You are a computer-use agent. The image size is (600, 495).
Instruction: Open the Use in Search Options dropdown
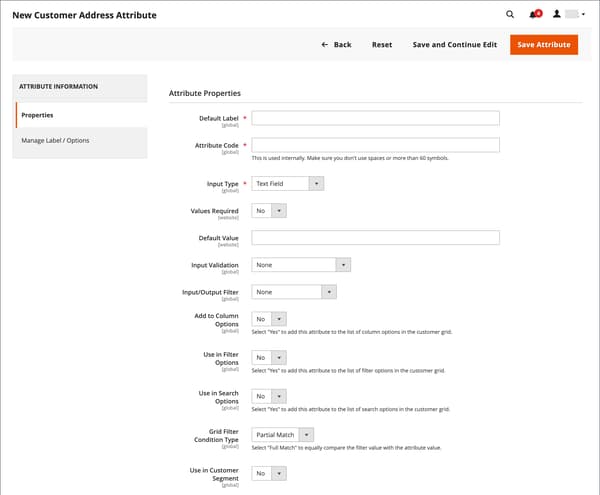[269, 396]
